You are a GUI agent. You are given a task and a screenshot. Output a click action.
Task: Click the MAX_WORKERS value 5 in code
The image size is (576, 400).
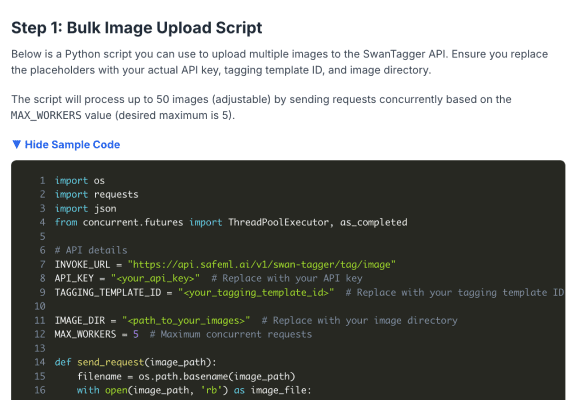pyautogui.click(x=136, y=334)
